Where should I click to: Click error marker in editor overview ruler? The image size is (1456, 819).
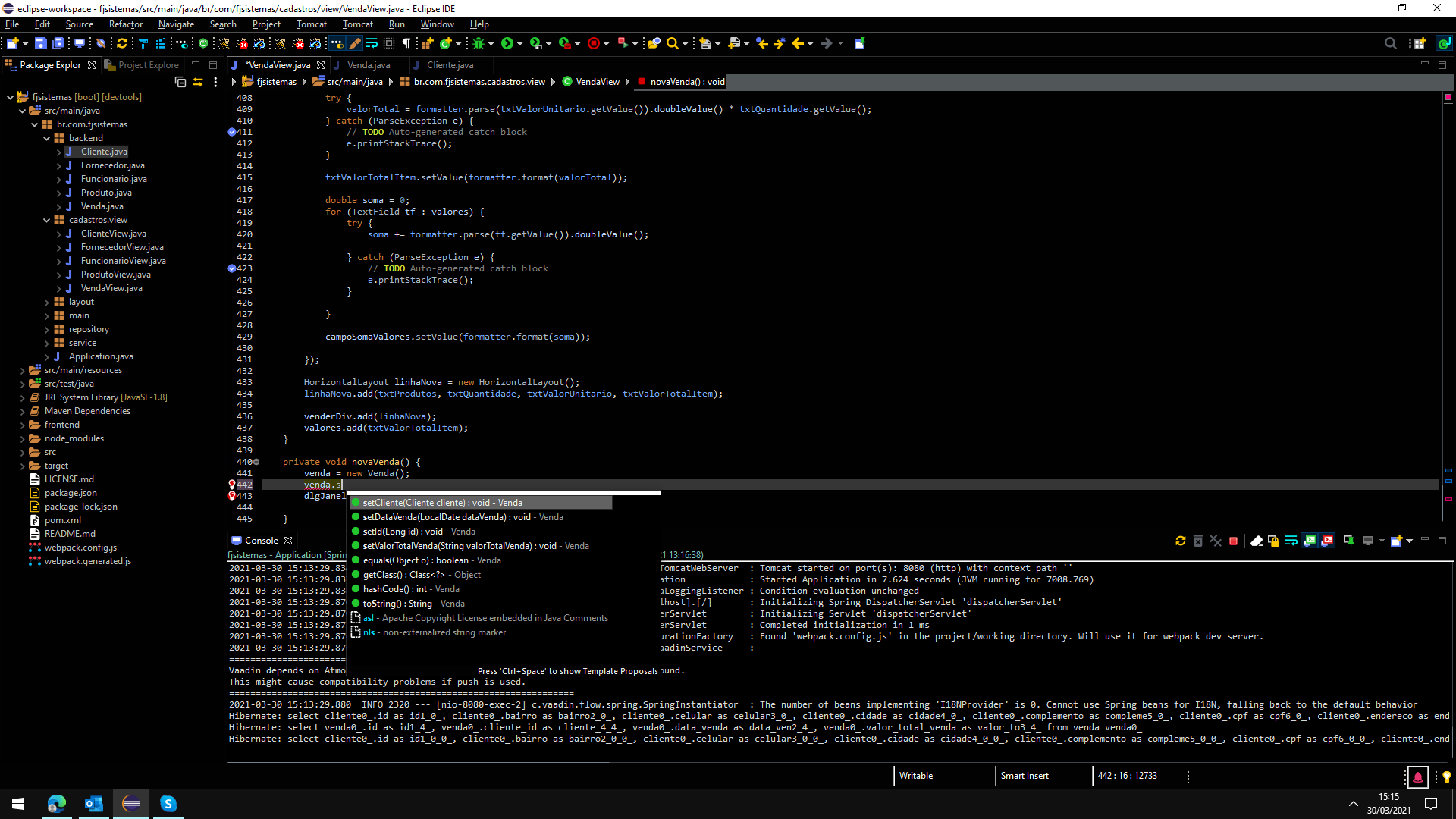click(x=1448, y=499)
